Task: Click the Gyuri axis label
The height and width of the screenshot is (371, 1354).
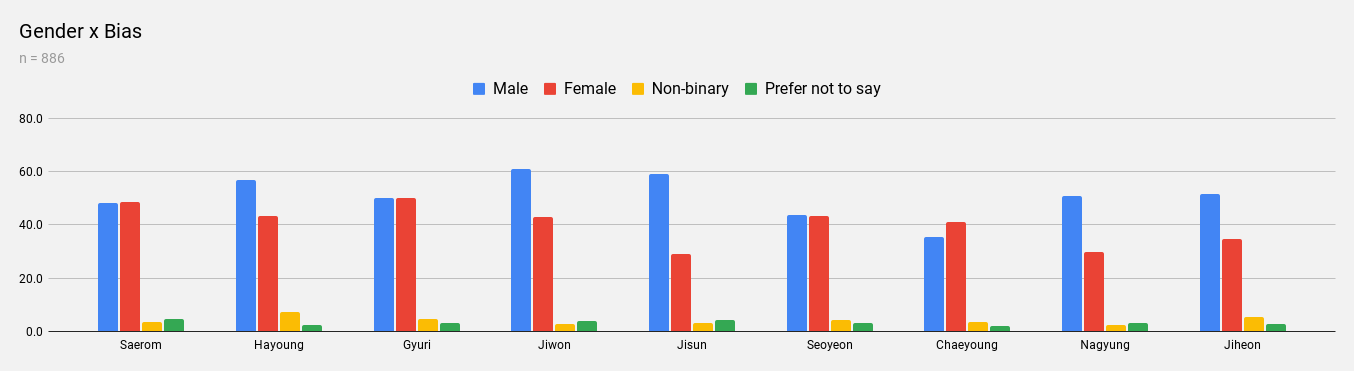Action: [416, 345]
